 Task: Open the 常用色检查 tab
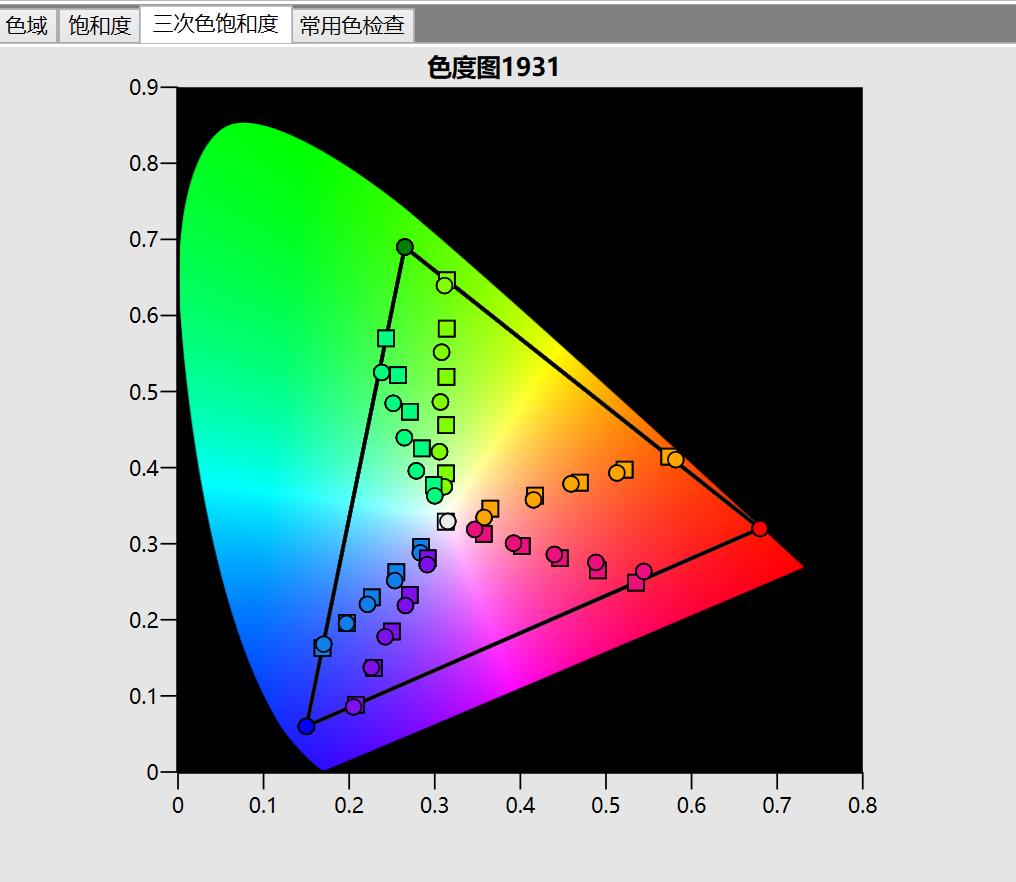click(x=352, y=25)
